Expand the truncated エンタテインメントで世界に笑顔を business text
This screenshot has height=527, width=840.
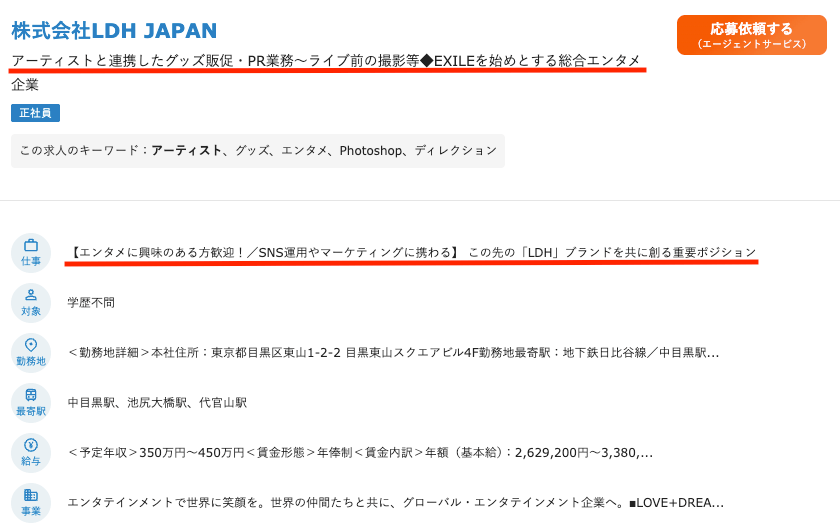click(x=395, y=503)
